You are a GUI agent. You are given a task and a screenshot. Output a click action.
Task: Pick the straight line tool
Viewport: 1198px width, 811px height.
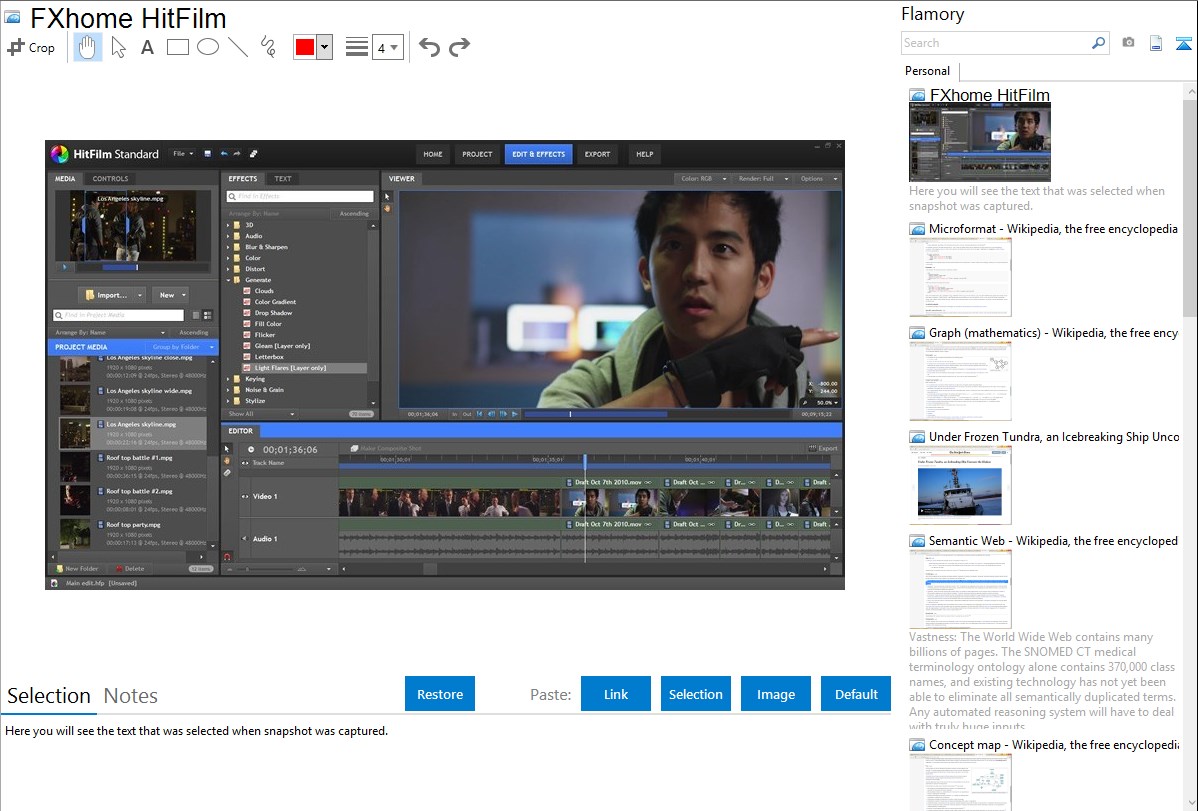(x=238, y=47)
